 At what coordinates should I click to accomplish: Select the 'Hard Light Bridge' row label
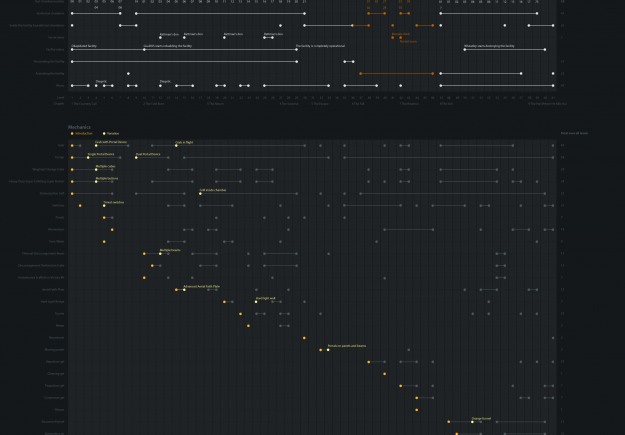click(x=52, y=301)
